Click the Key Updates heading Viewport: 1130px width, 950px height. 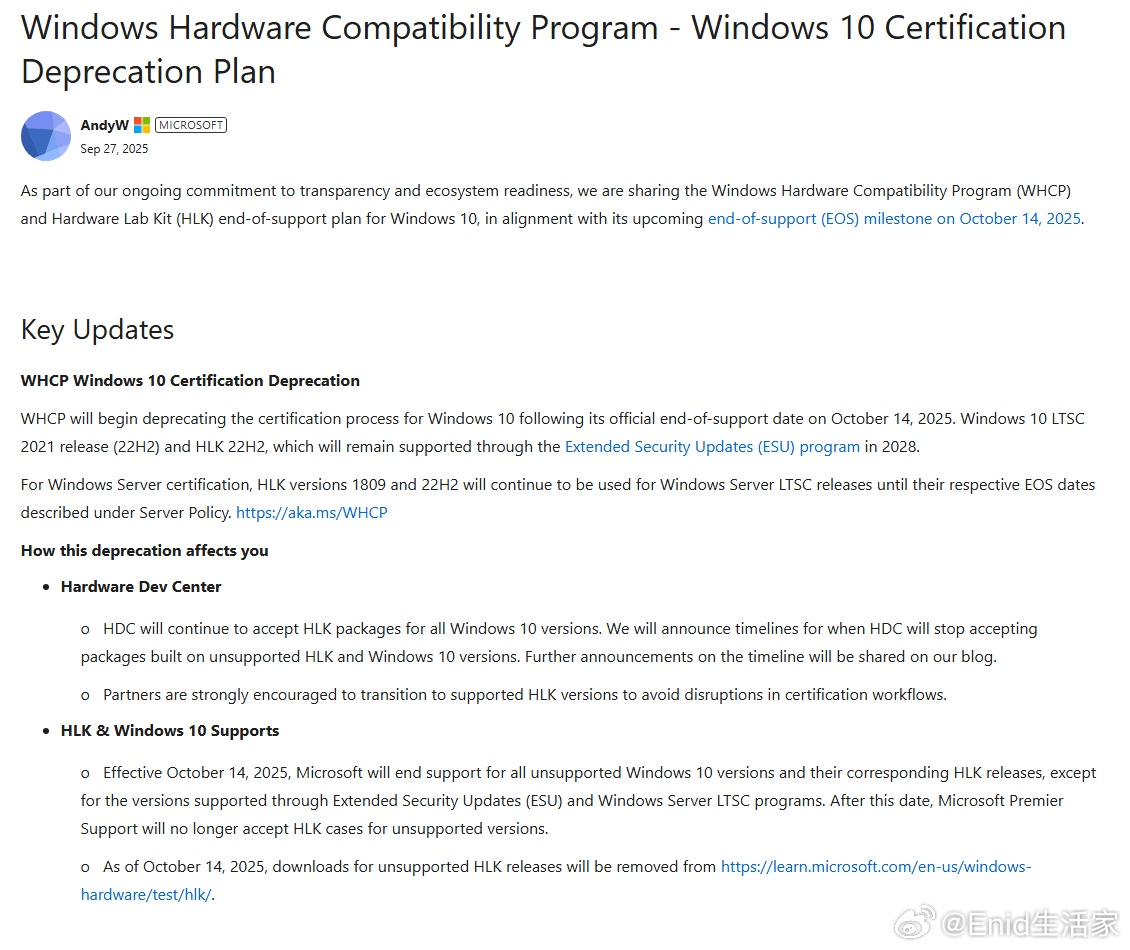tap(97, 329)
